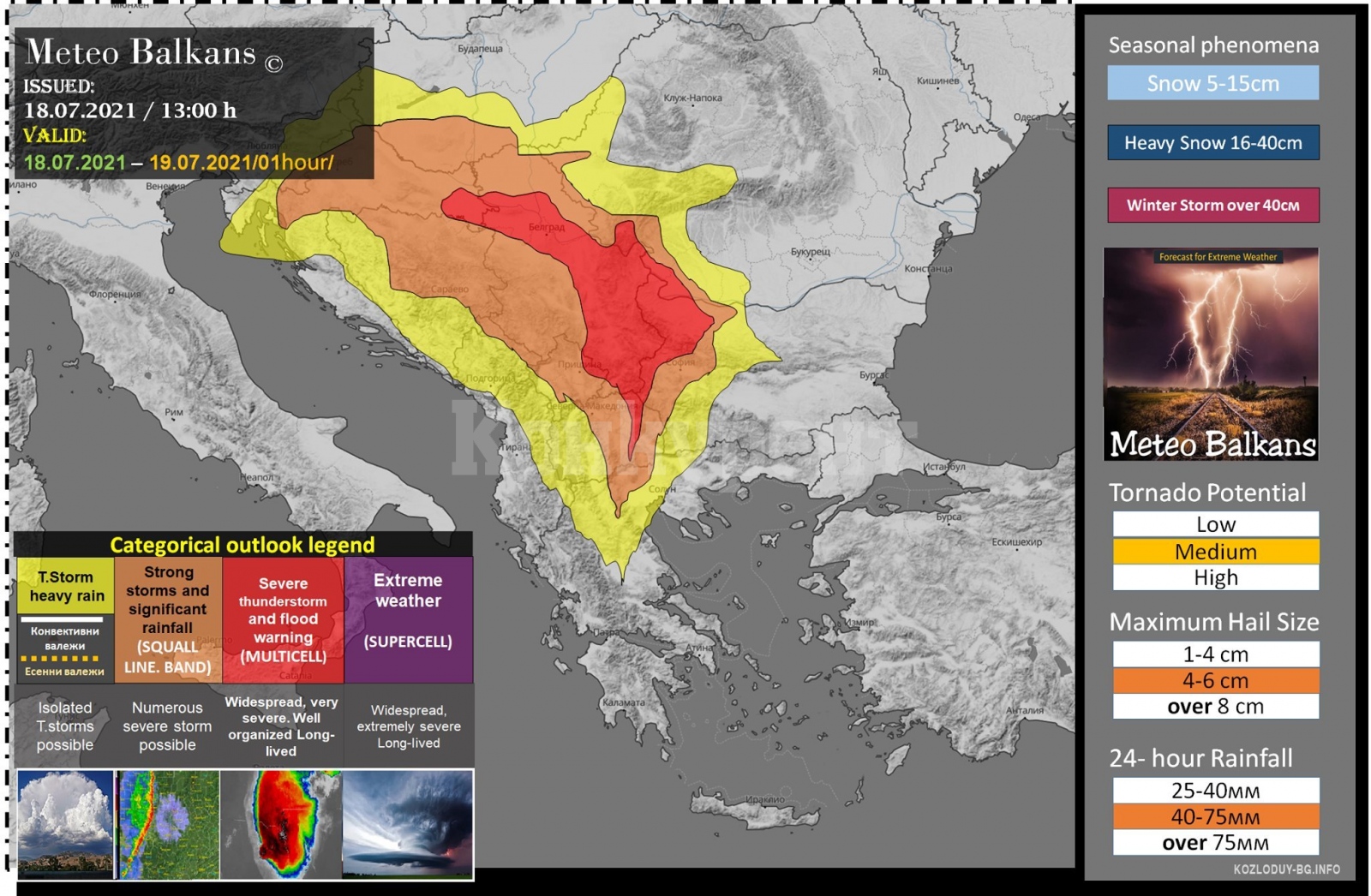Click the 'Одеса' city label on map

tap(1027, 117)
